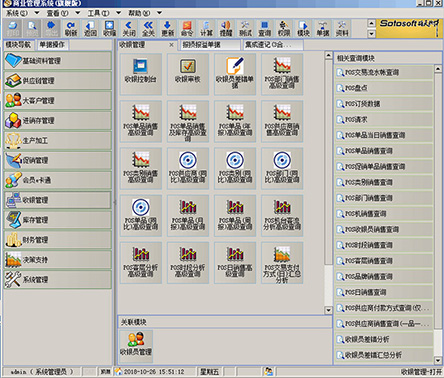The height and width of the screenshot is (378, 444).
Task: Select 基础资料管理 in module navigation
Action: tap(58, 61)
